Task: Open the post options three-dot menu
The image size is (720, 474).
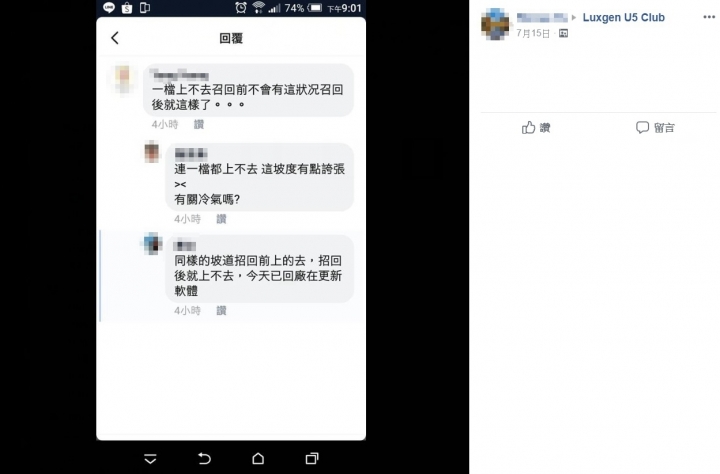Action: pos(709,17)
